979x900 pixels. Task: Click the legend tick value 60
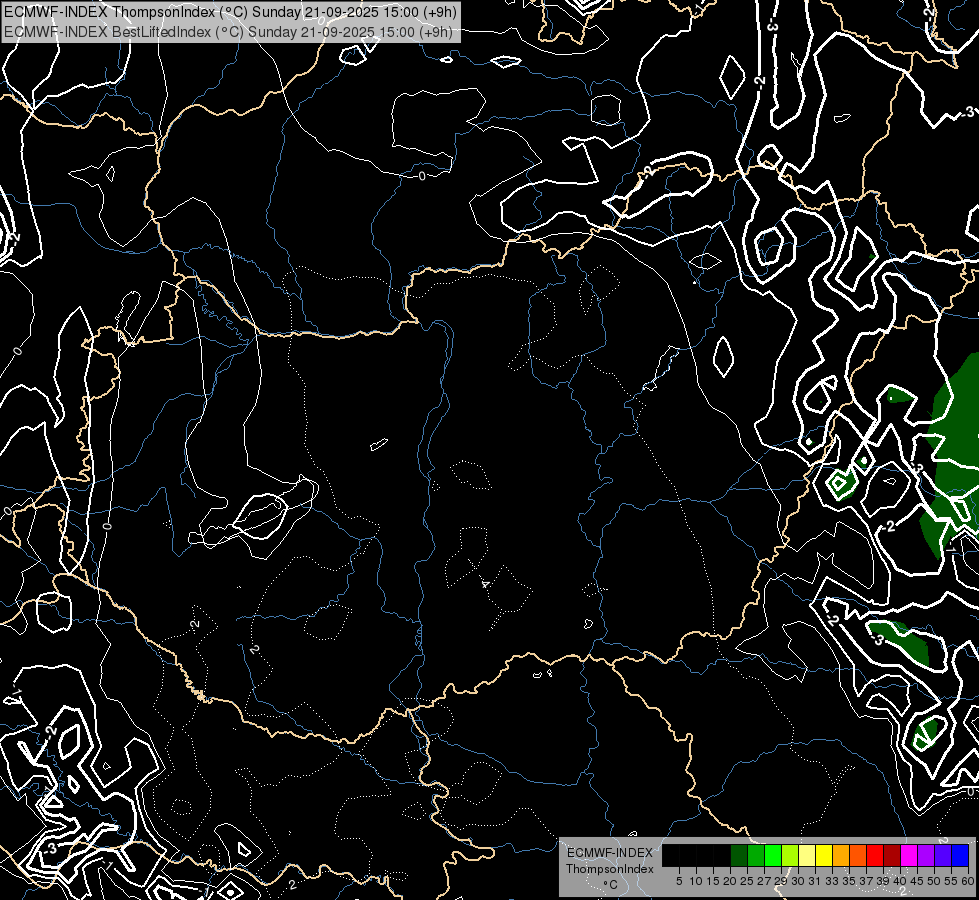tap(968, 881)
